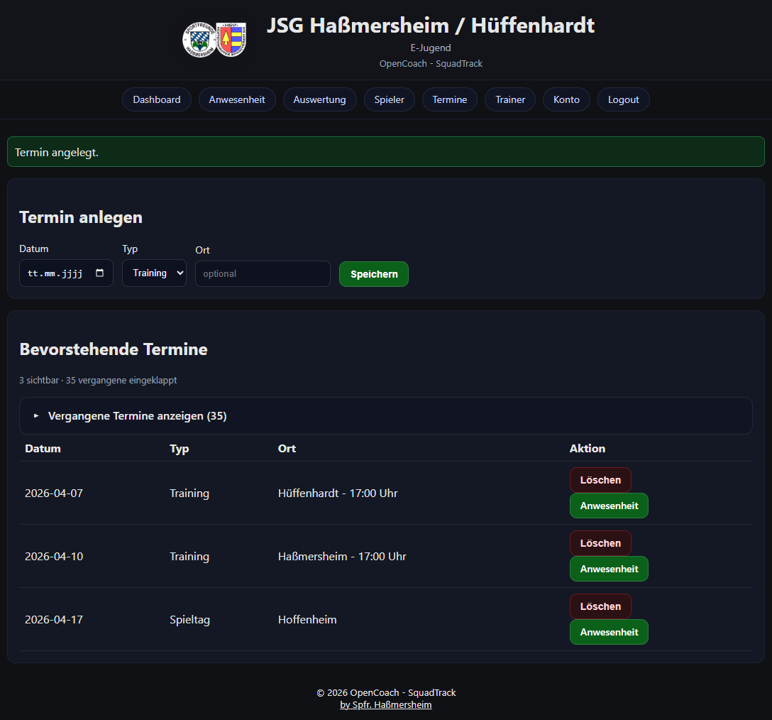Click the date cell 2026-04-17
The image size is (772, 720).
pyautogui.click(x=54, y=619)
